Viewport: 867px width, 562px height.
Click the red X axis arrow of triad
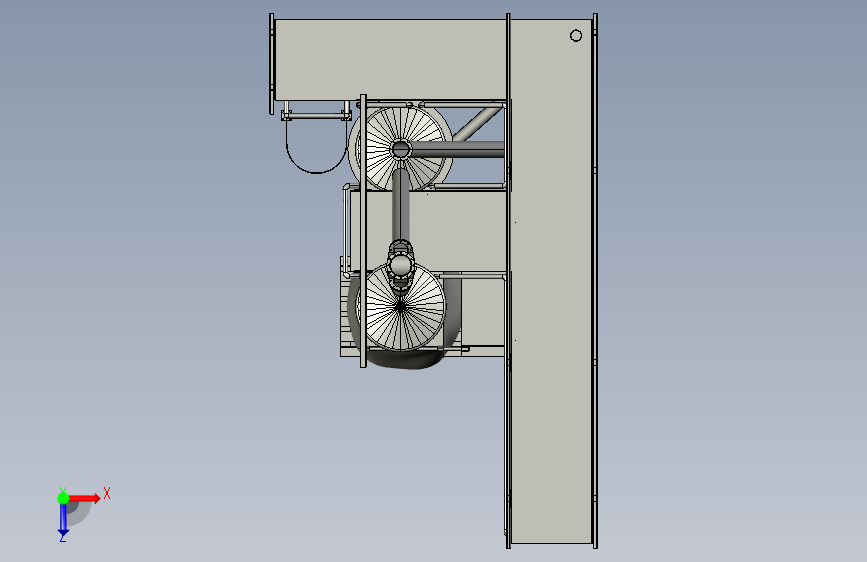click(x=84, y=498)
